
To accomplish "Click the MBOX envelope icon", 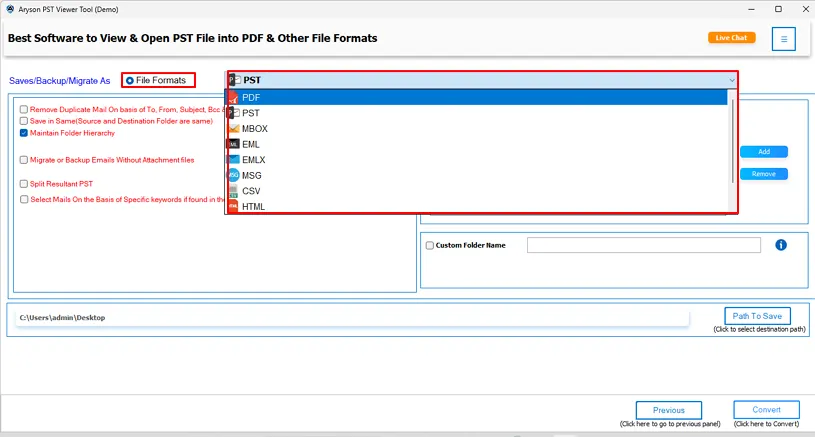I will (233, 128).
